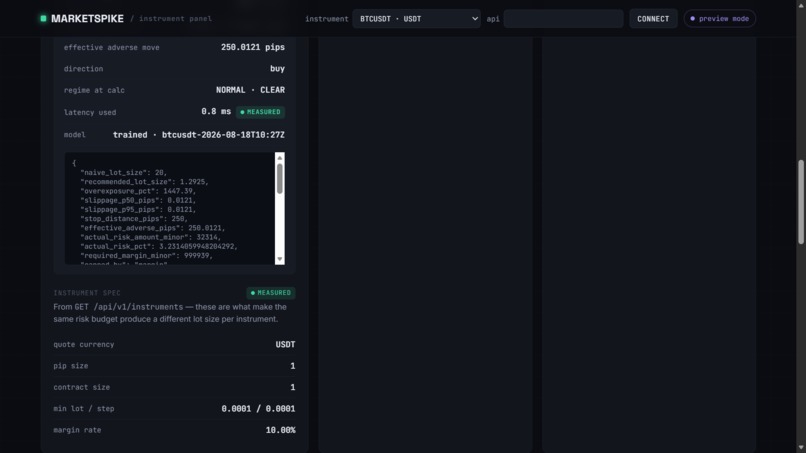Click the "stop_distance_pips" JSON line
Viewport: 806px width, 453px height.
pyautogui.click(x=134, y=219)
